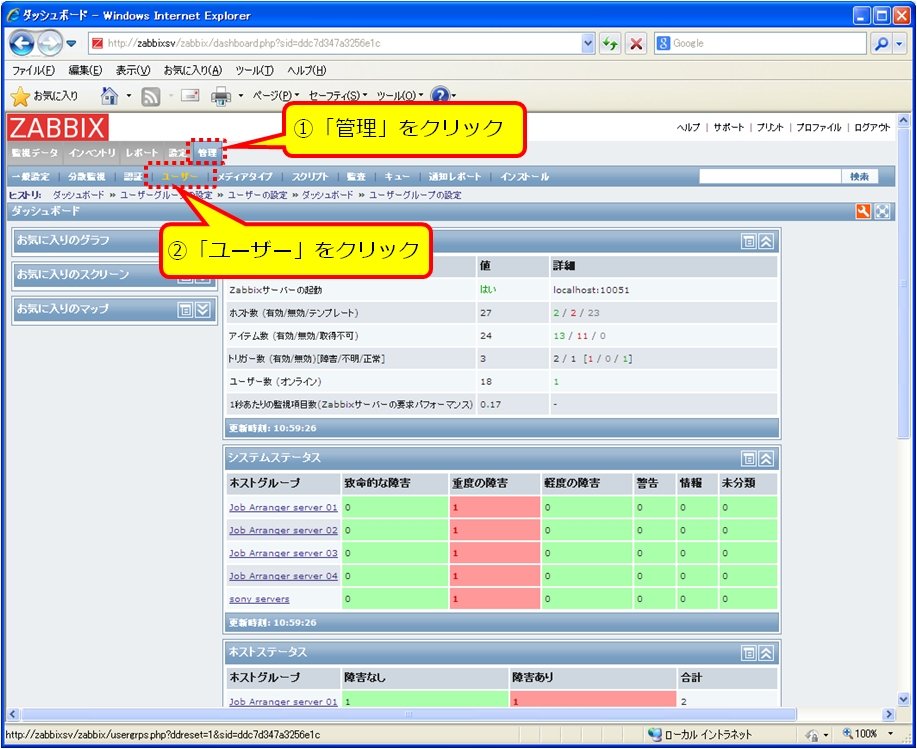Click the horizontal scrollbar right arrow
The height and width of the screenshot is (749, 917).
click(889, 714)
